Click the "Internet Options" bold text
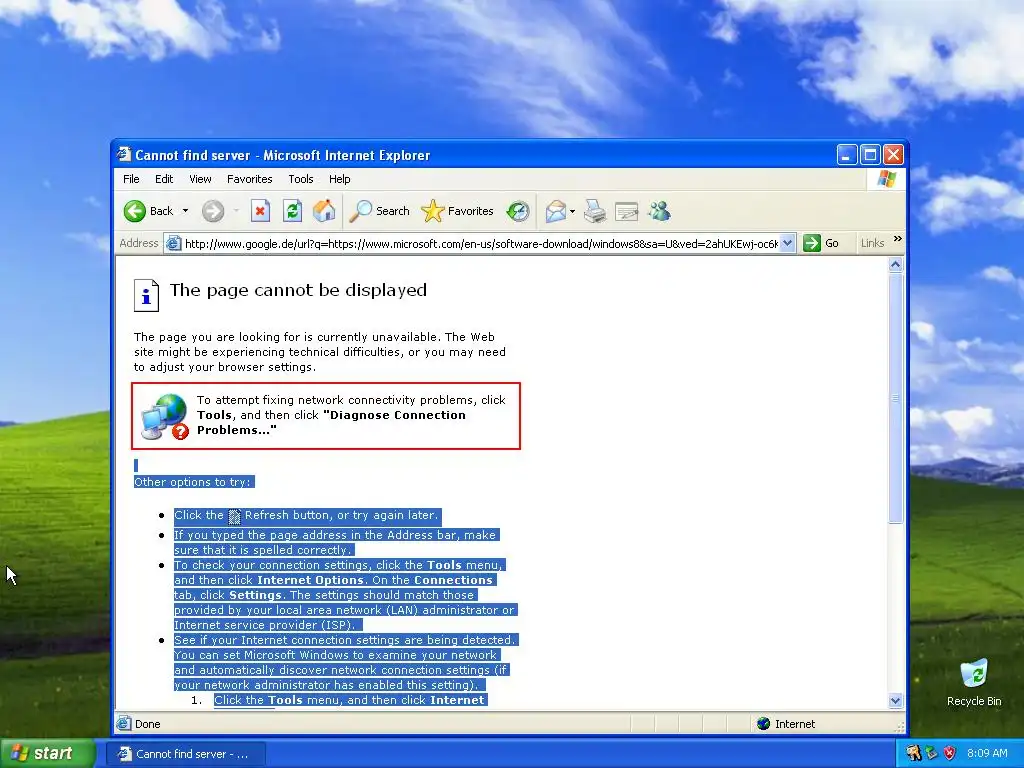This screenshot has width=1024, height=768. [x=310, y=580]
